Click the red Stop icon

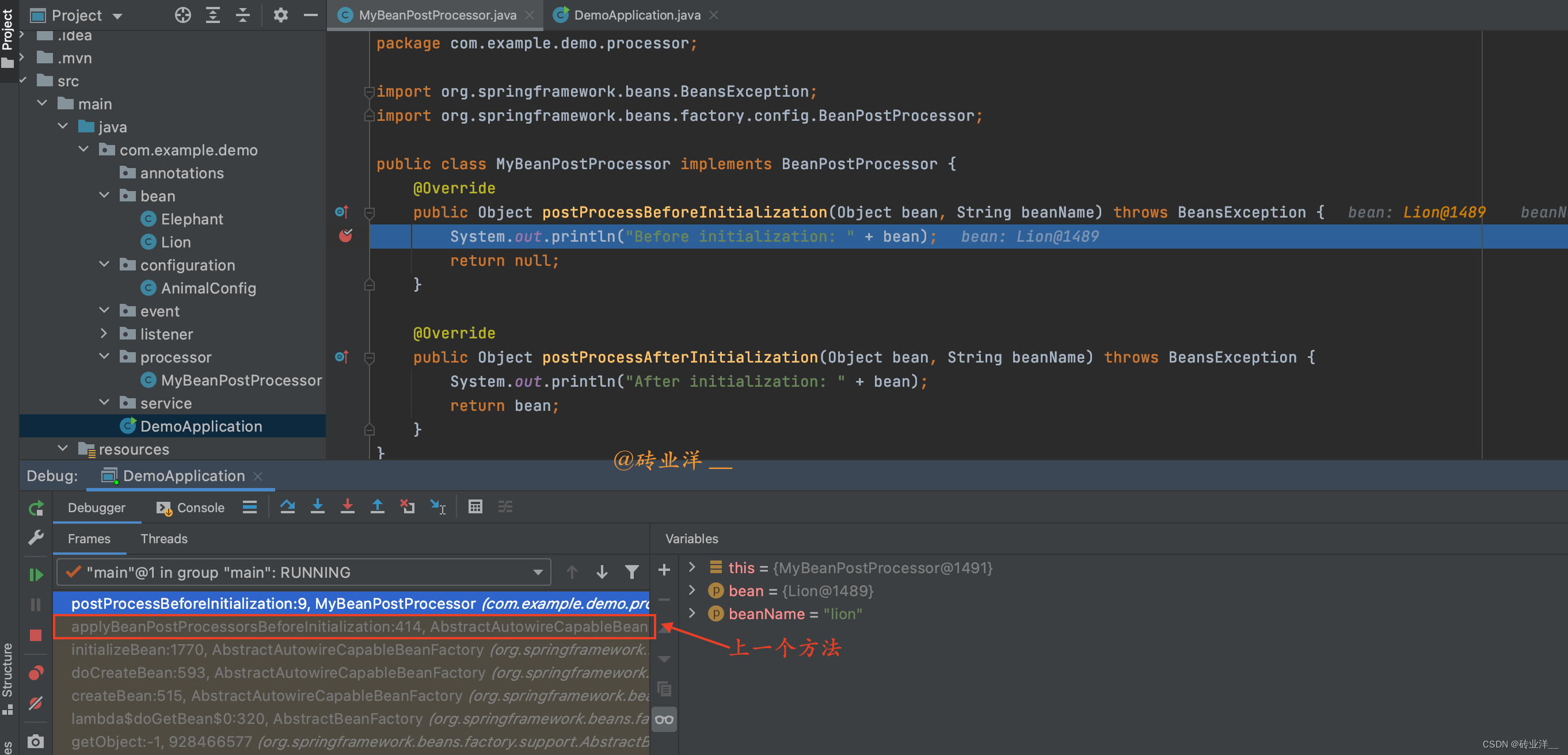(36, 635)
